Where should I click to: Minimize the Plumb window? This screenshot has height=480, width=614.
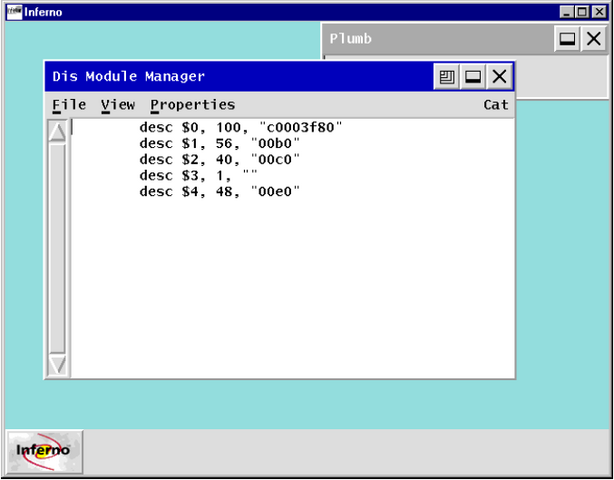[x=567, y=39]
